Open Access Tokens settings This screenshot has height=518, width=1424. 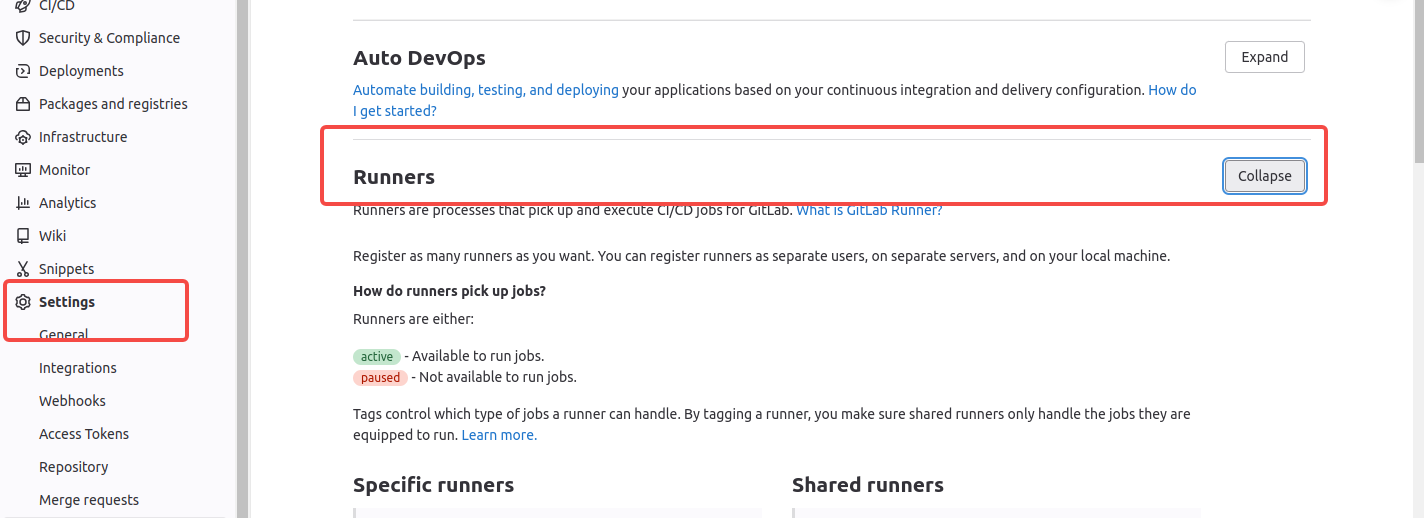click(x=83, y=434)
